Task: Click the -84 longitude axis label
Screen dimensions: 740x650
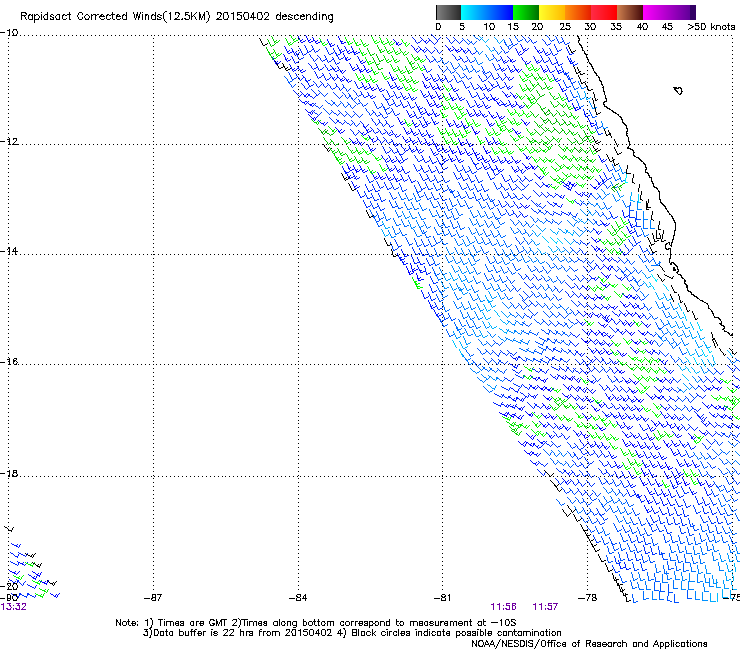Action: coord(298,598)
